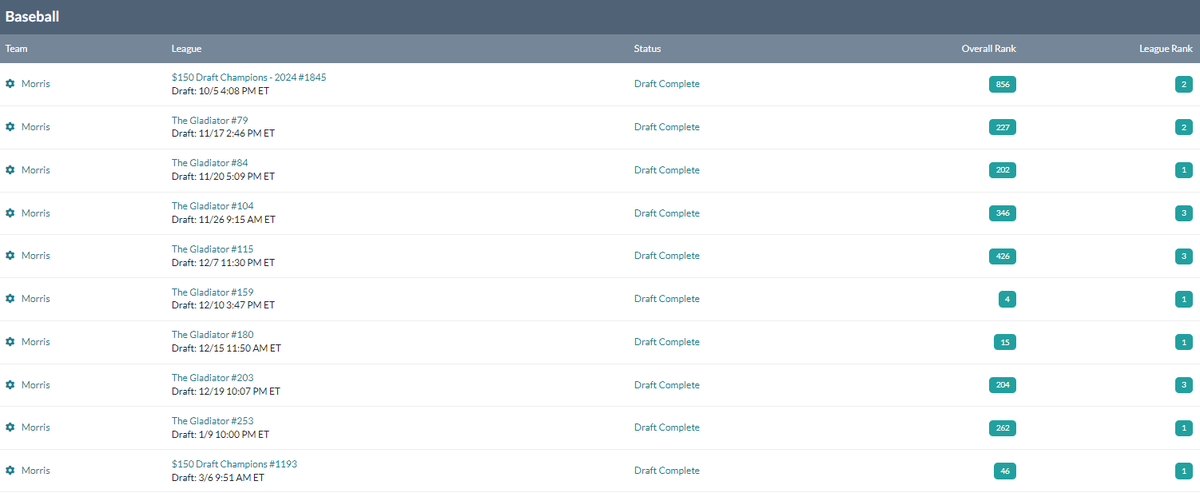Click the gear icon for The Gladiator #253 row
The height and width of the screenshot is (493, 1200).
[x=10, y=428]
